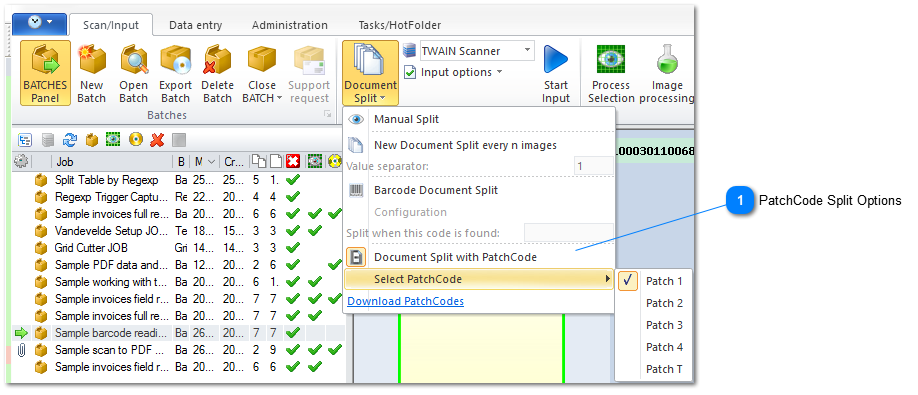Click the Delete Batch icon
918x395 pixels.
tap(218, 60)
